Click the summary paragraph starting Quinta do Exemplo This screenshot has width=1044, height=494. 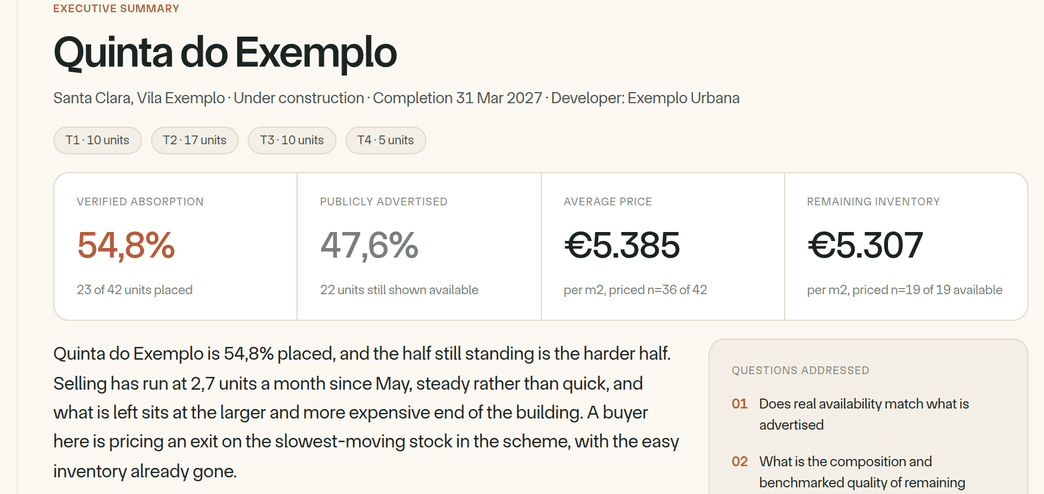366,413
